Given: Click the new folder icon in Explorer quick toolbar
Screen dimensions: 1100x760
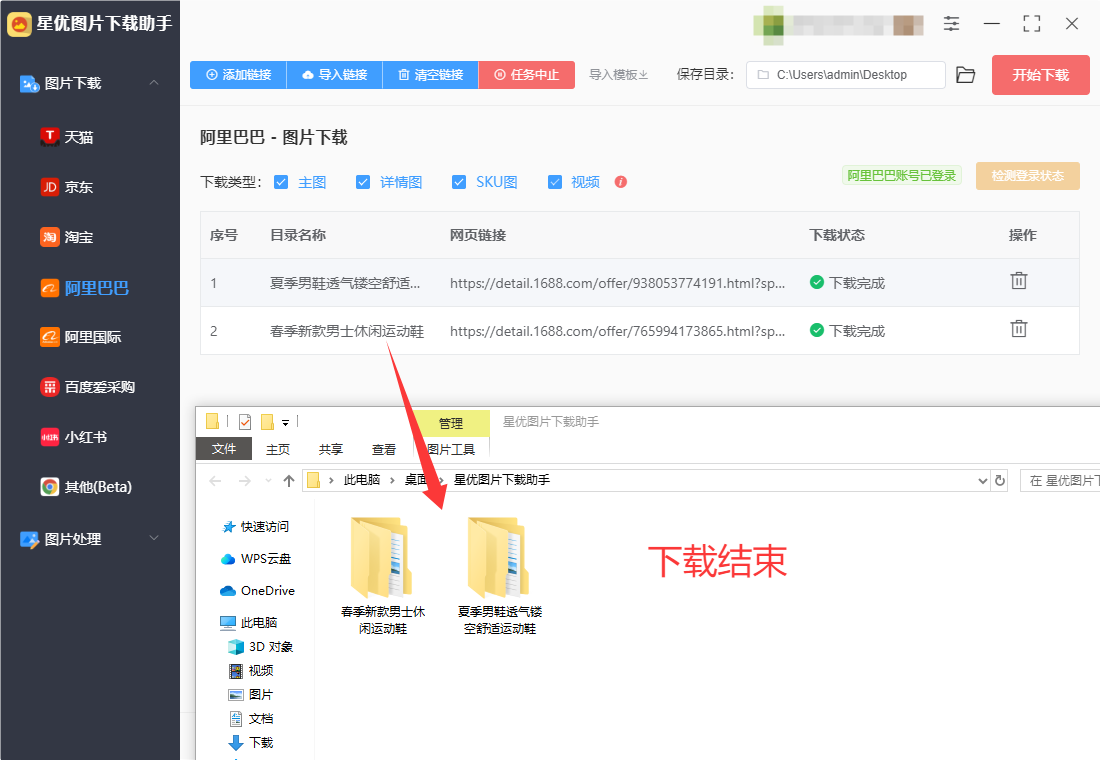Looking at the screenshot, I should point(267,422).
